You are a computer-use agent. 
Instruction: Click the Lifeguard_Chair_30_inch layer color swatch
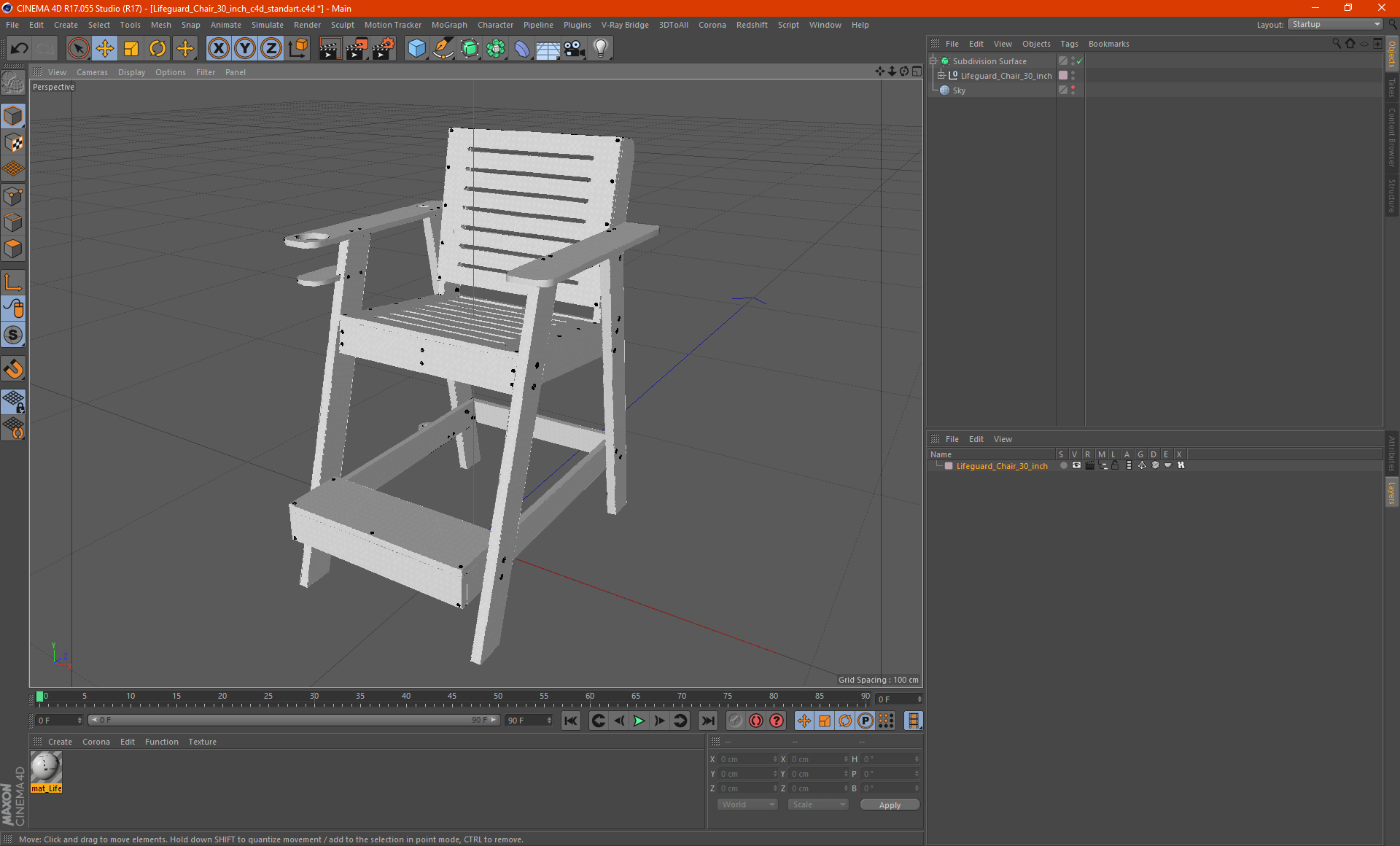click(x=949, y=466)
